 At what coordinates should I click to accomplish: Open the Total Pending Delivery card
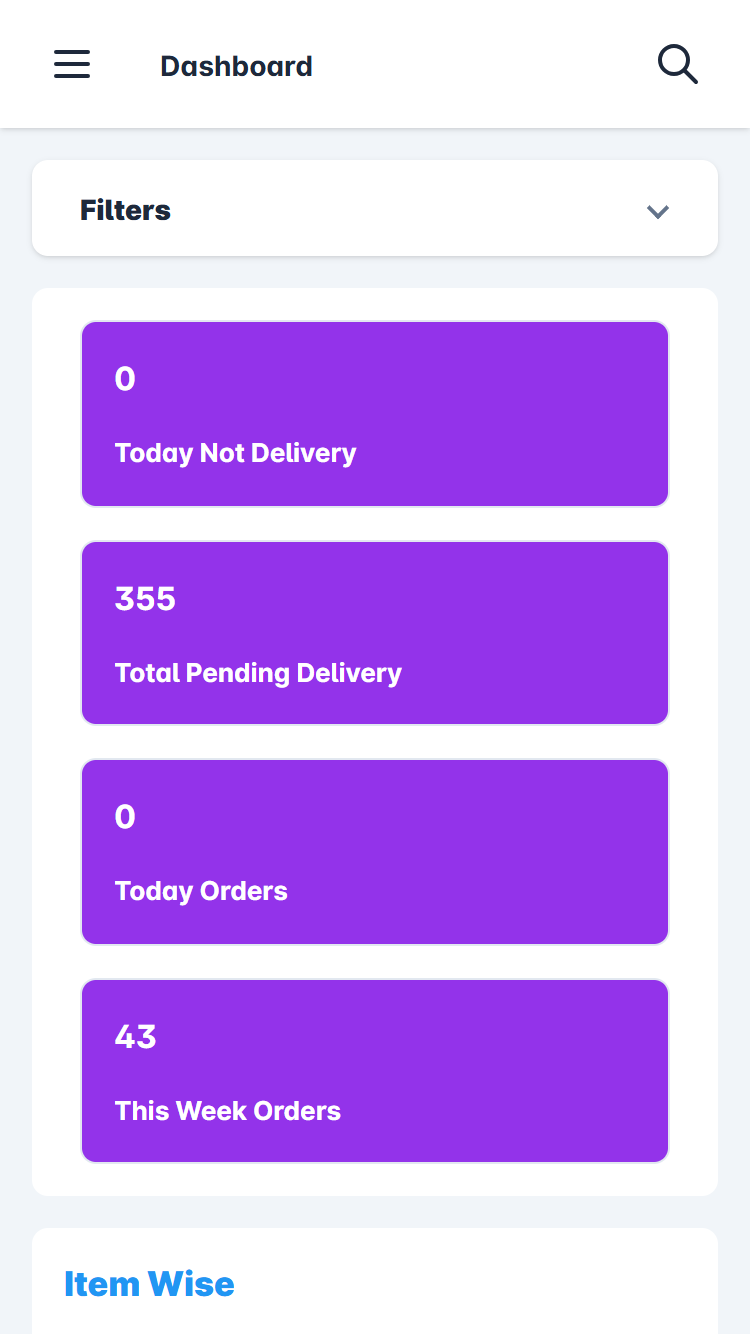[x=375, y=633]
